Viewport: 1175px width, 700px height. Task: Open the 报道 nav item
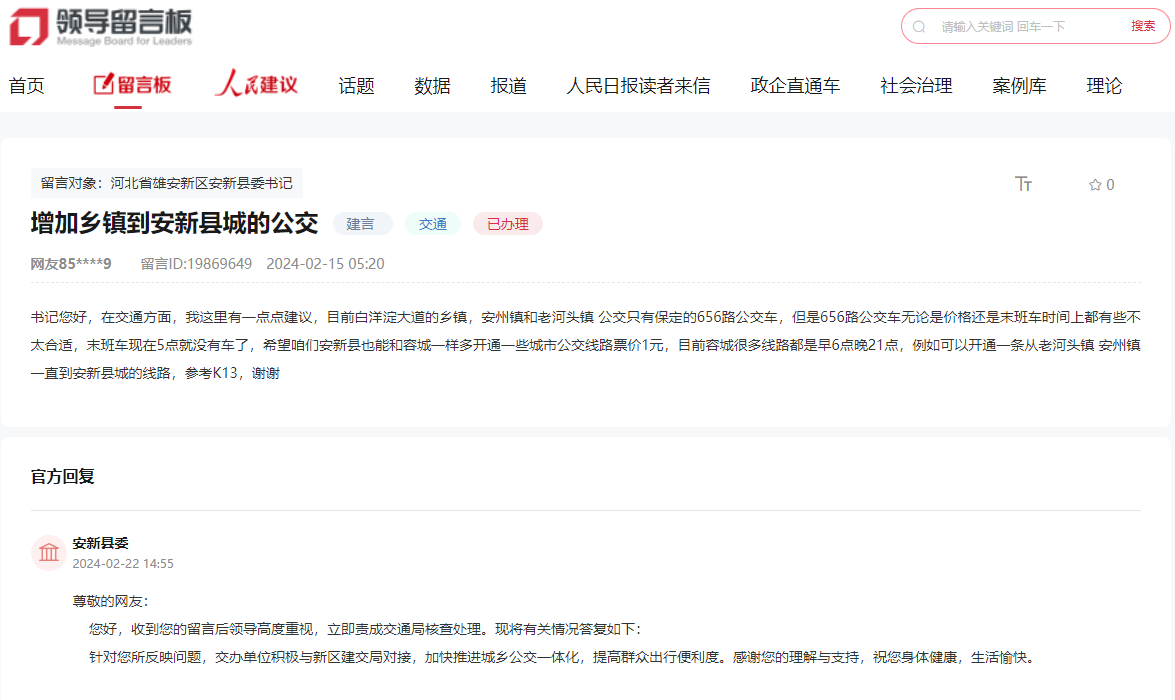coord(509,86)
